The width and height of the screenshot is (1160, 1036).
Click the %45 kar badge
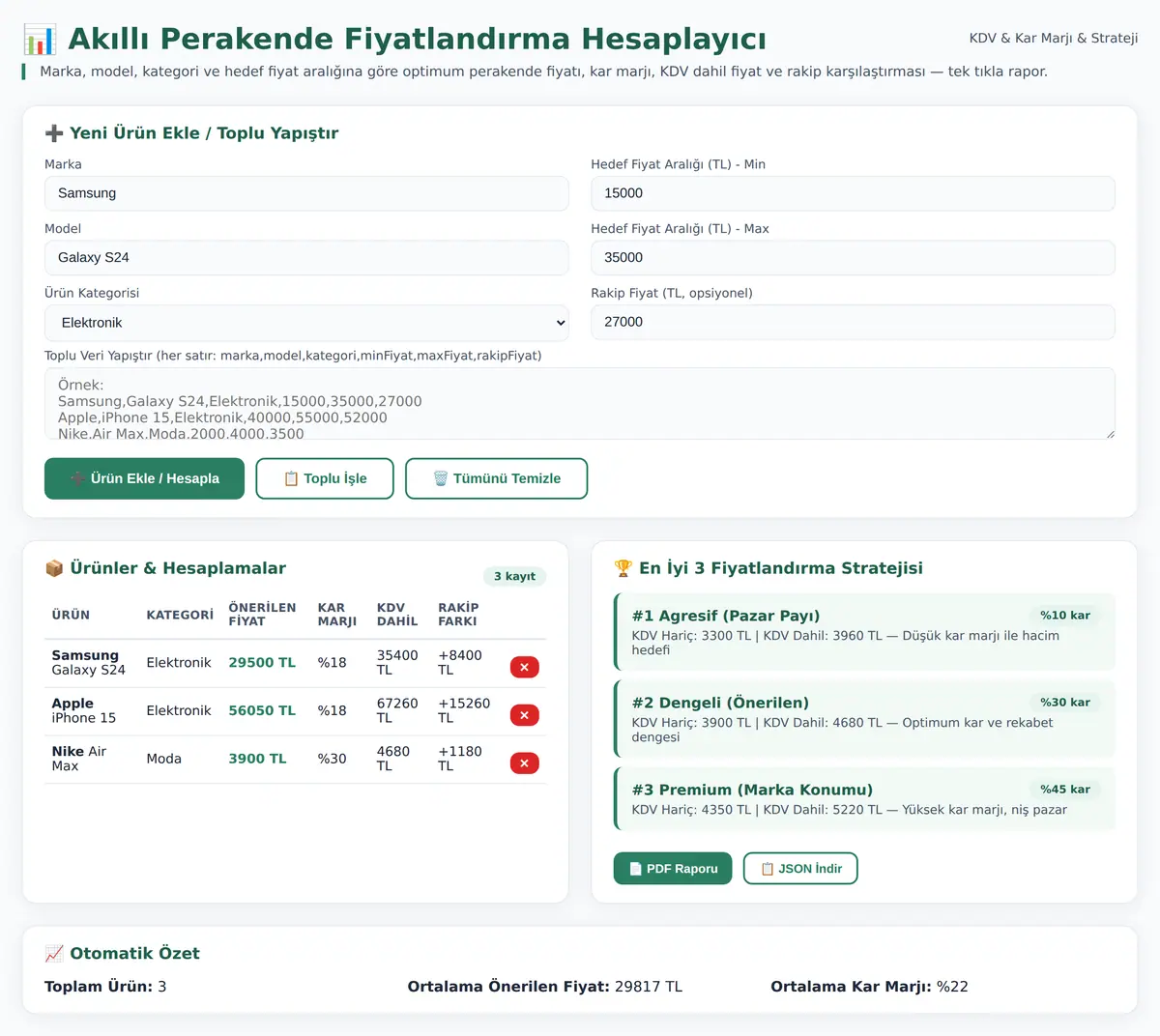pyautogui.click(x=1065, y=790)
